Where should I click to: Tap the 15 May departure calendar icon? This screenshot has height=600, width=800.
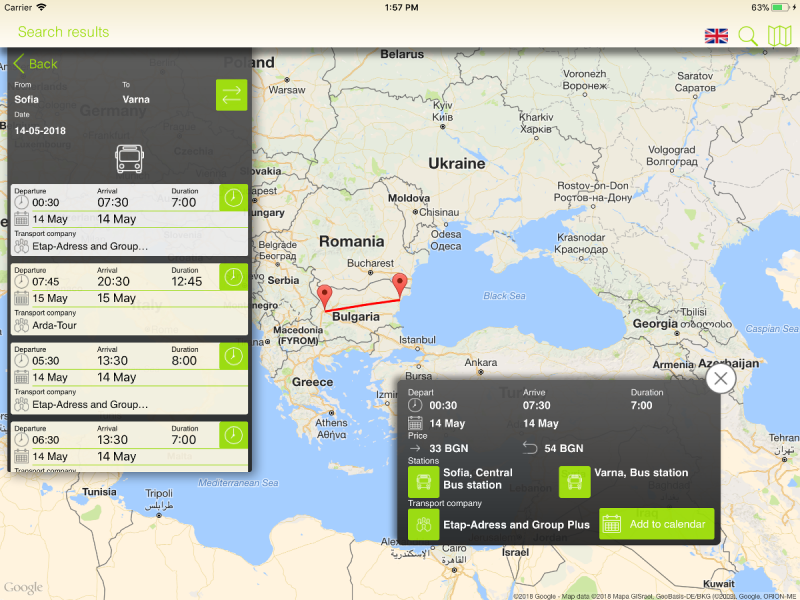(x=21, y=298)
